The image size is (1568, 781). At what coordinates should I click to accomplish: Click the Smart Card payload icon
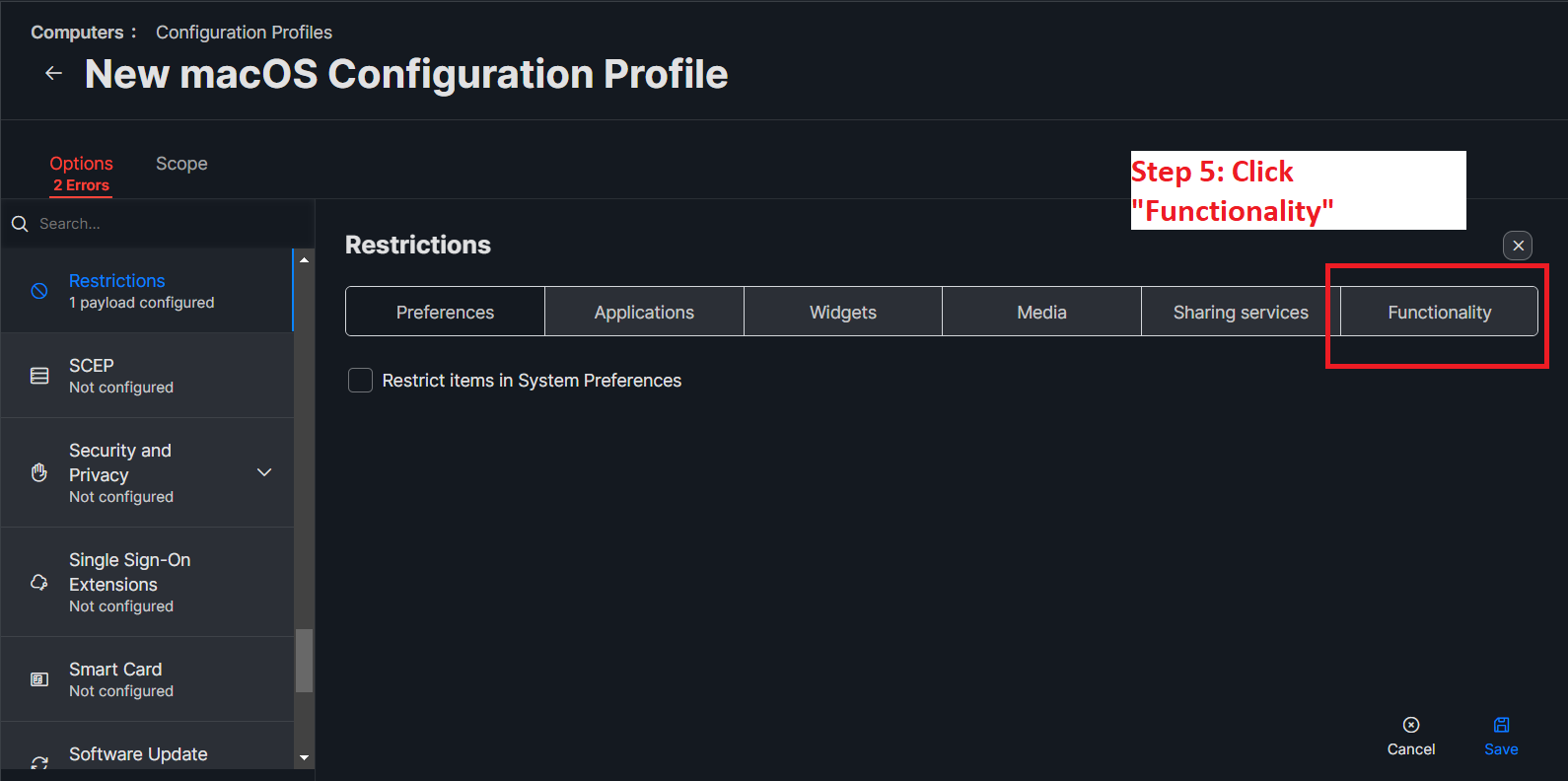coord(39,679)
